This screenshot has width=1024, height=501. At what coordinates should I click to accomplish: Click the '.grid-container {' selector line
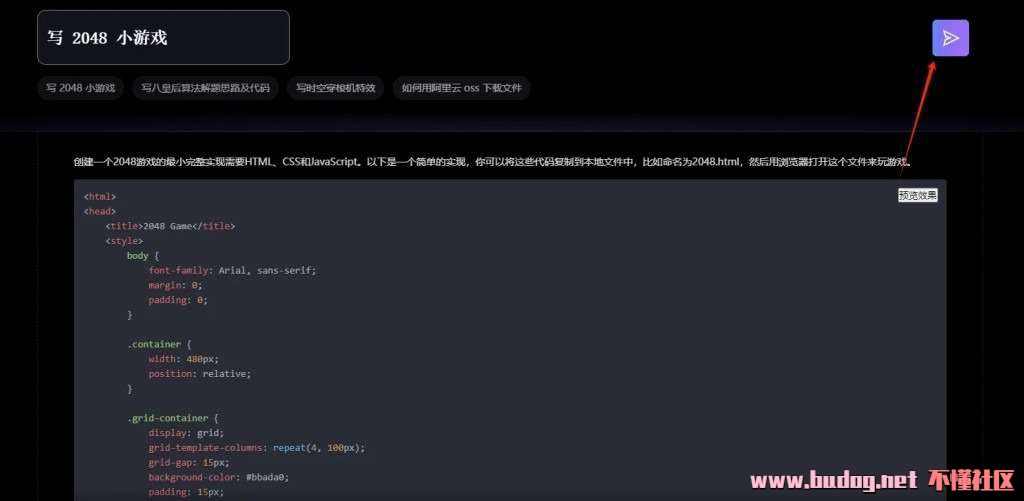pos(172,418)
